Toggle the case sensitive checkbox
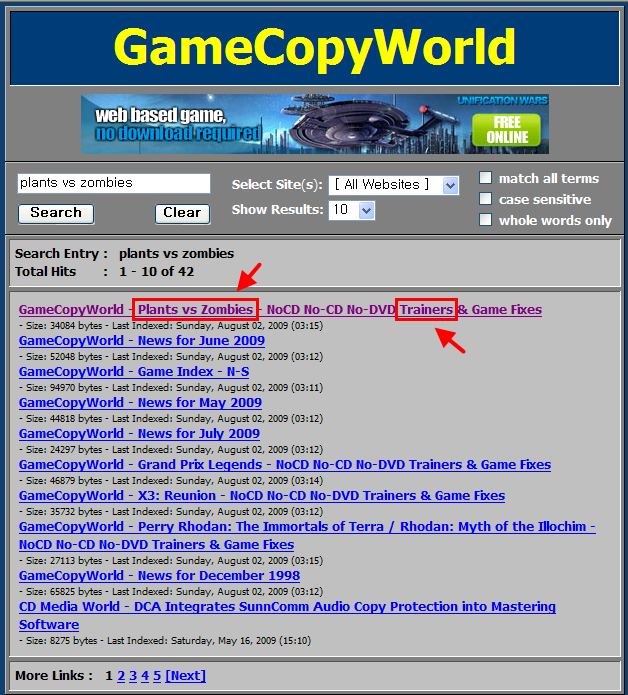Screen dimensions: 628x695 pos(485,199)
